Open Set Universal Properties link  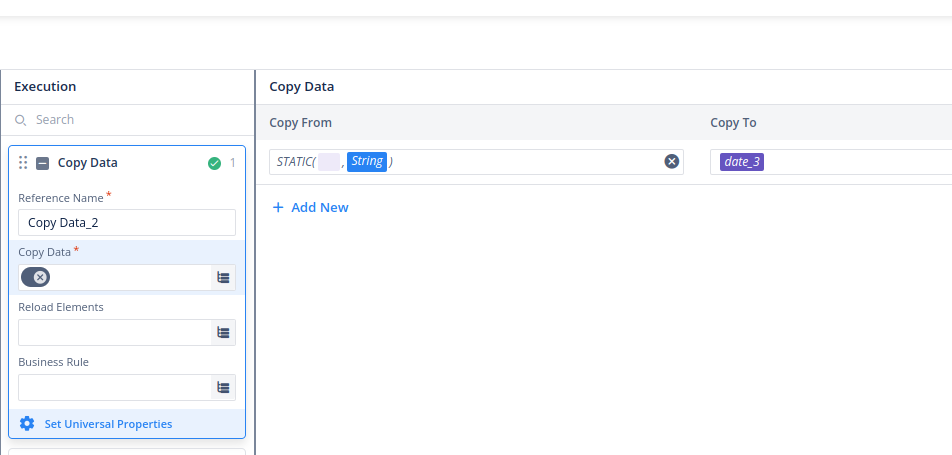pyautogui.click(x=108, y=424)
